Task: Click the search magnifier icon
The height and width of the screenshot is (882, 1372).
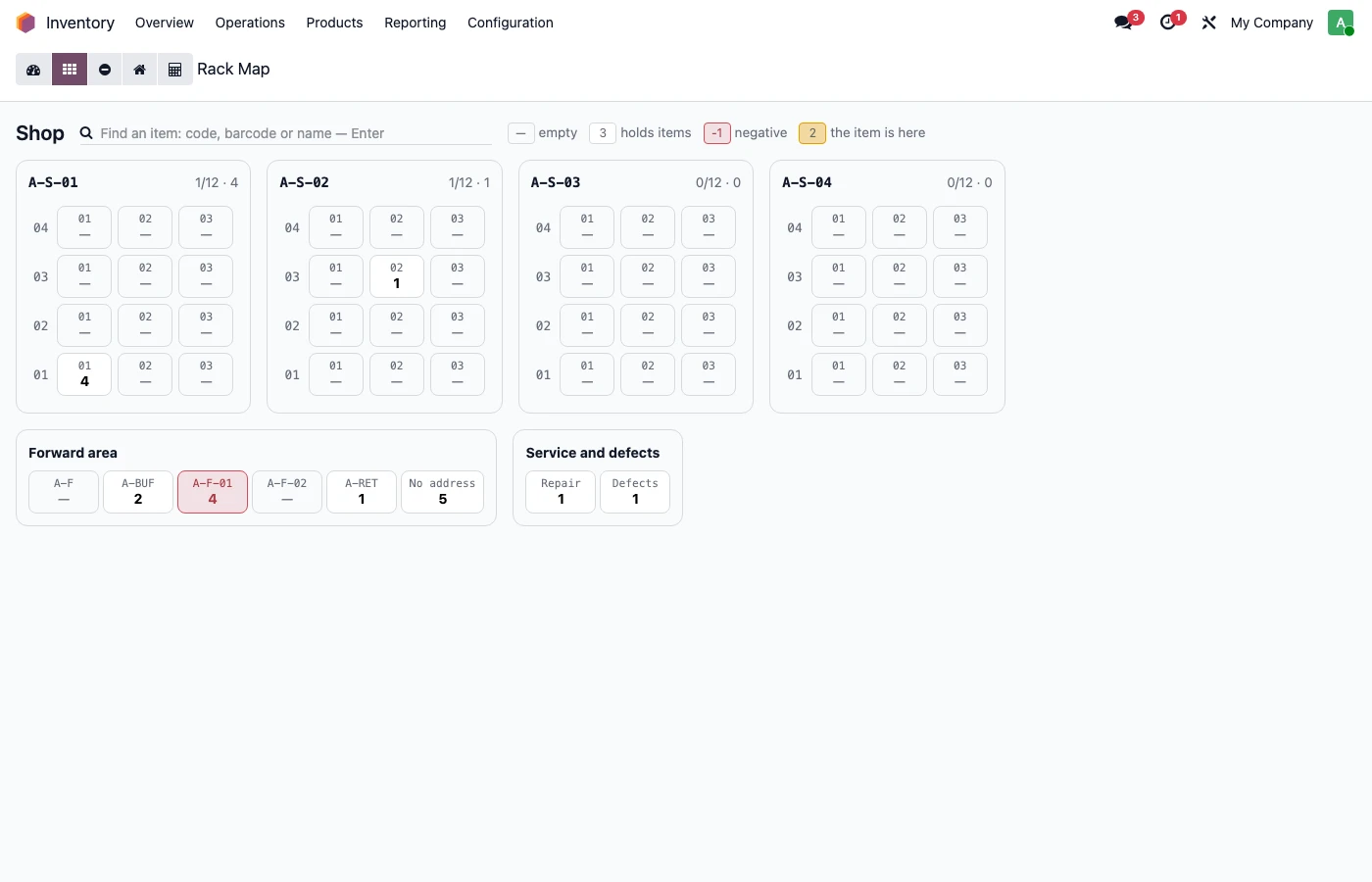Action: pyautogui.click(x=86, y=133)
